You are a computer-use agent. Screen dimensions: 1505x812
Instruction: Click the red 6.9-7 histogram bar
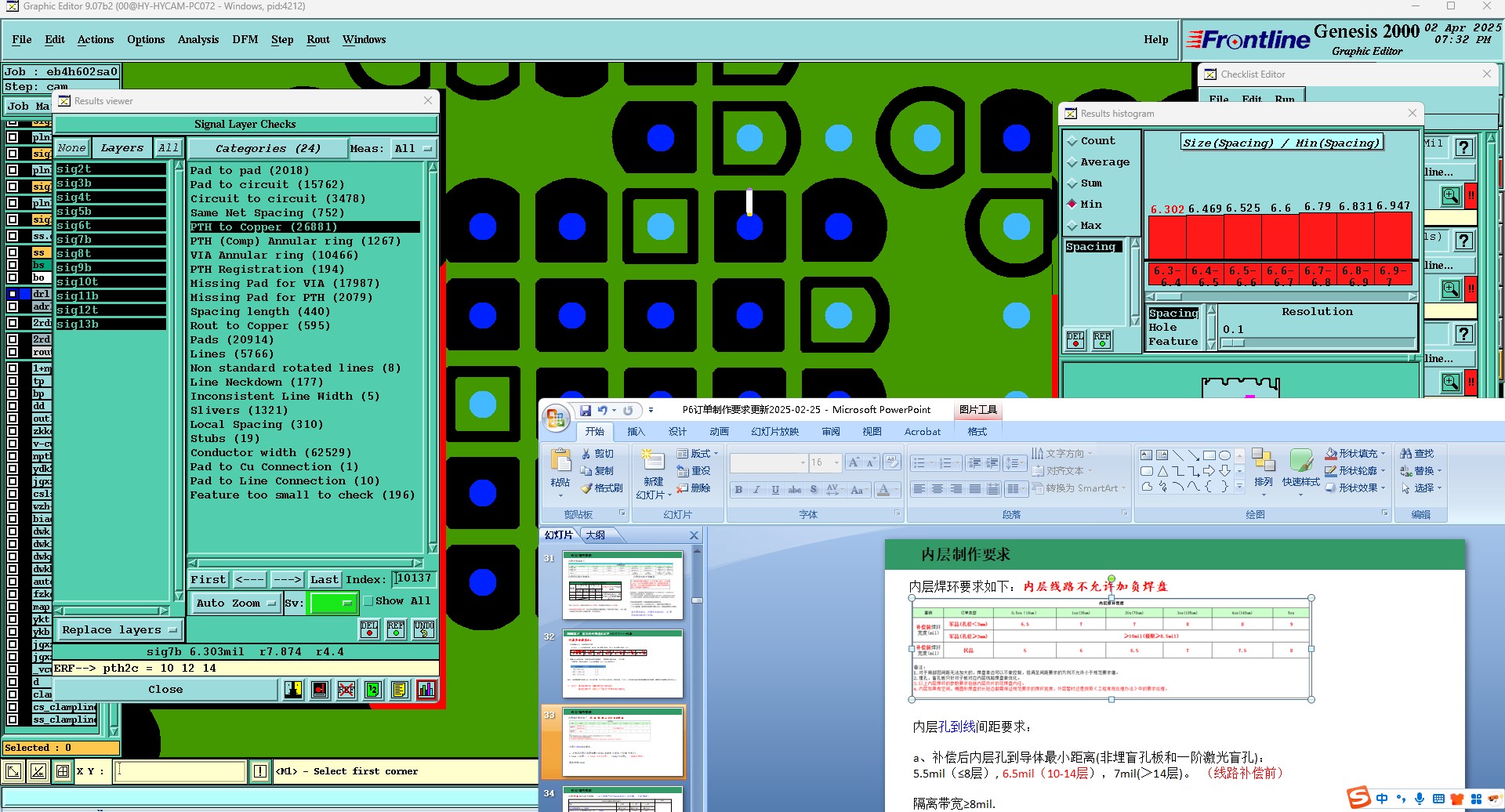[x=1394, y=237]
